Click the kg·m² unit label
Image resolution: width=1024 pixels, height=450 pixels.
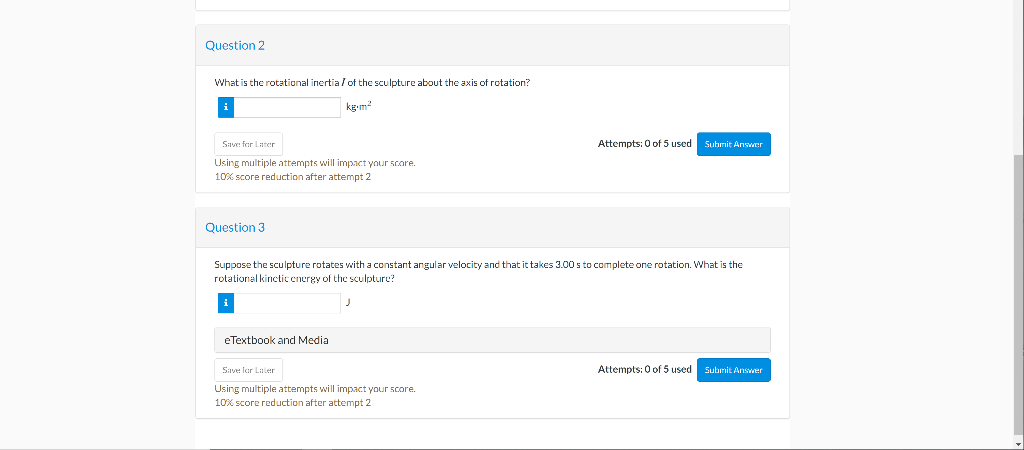[359, 106]
